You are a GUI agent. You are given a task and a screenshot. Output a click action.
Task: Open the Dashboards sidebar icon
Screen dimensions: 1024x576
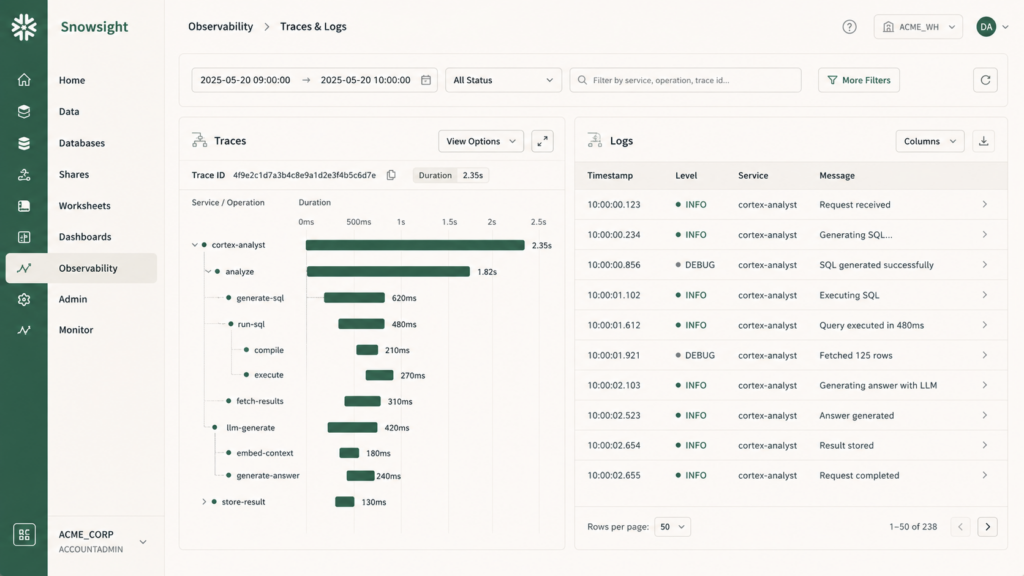24,237
